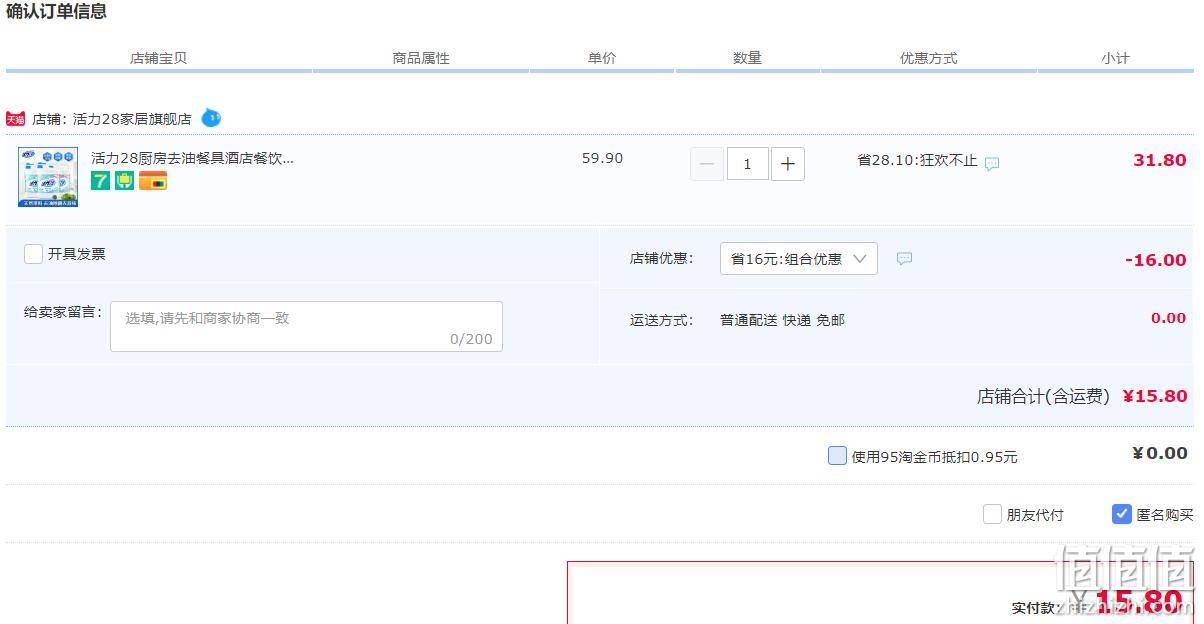Uncheck the 匿名购买 anonymous purchase box
Viewport: 1204px width, 624px height.
[1122, 514]
